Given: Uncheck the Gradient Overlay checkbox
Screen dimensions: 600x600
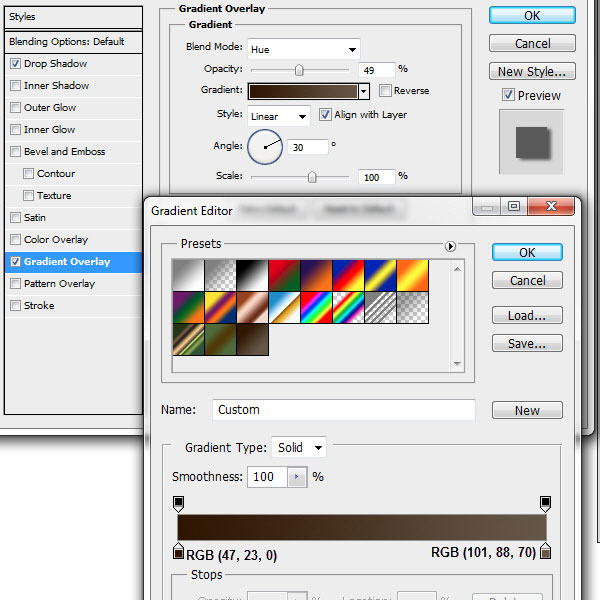Looking at the screenshot, I should [15, 261].
